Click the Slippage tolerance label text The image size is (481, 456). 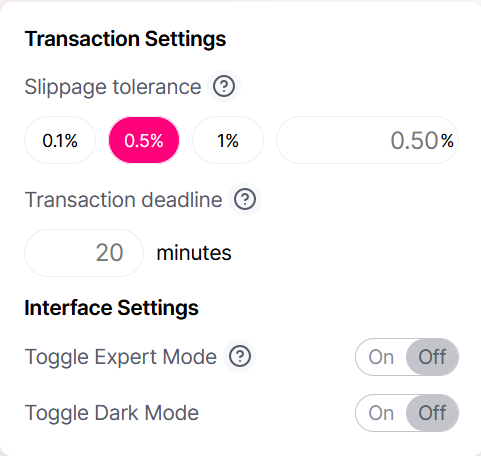click(x=113, y=87)
